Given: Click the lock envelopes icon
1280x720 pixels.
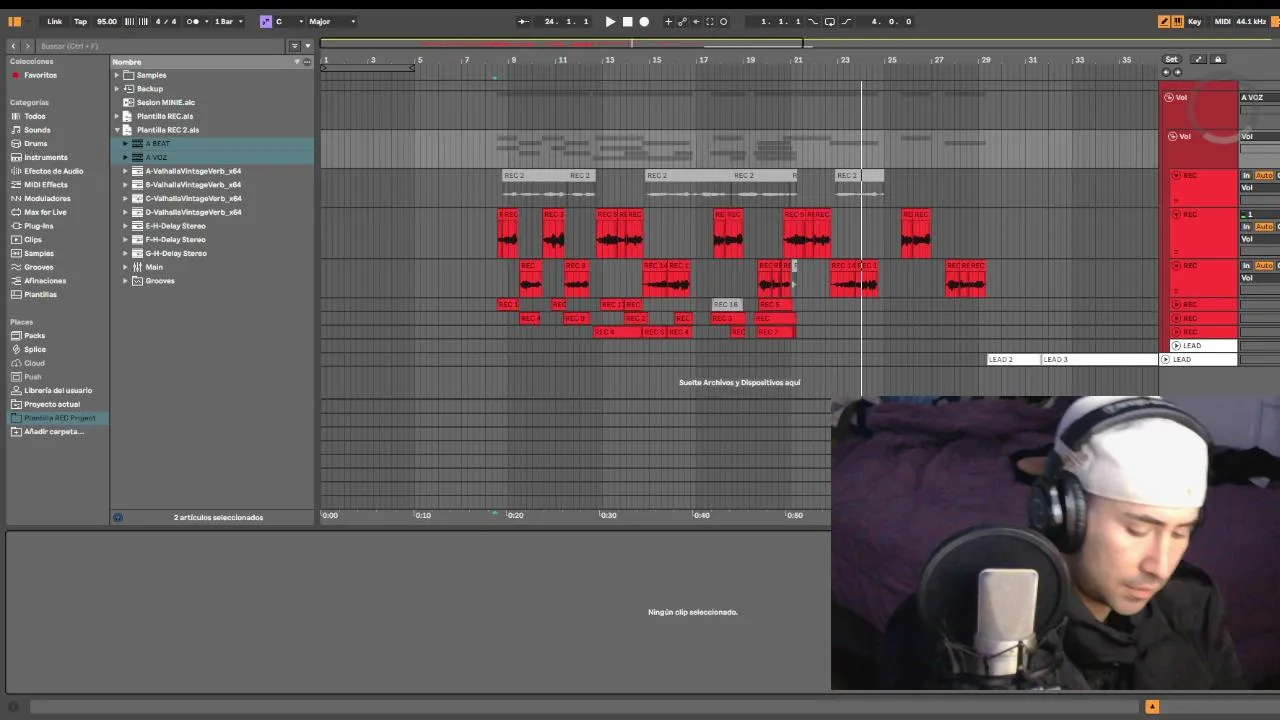Looking at the screenshot, I should point(1217,59).
